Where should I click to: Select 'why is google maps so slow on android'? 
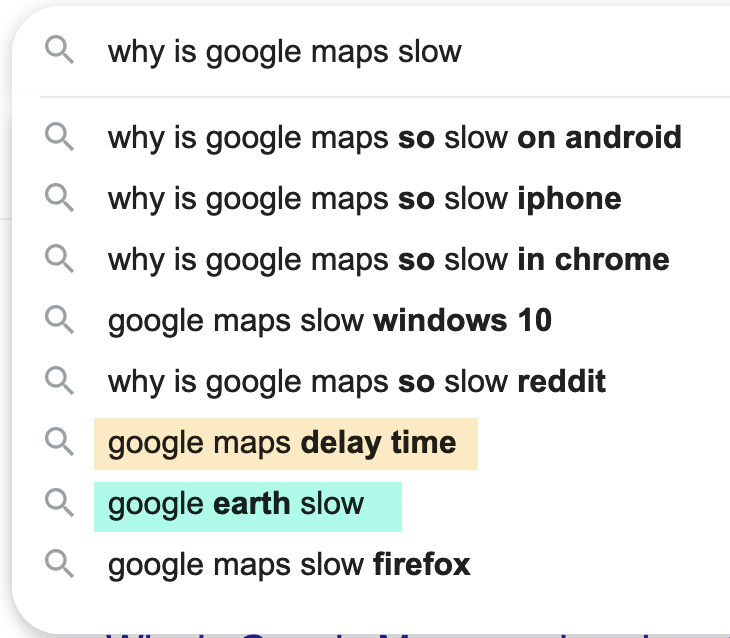tap(394, 137)
